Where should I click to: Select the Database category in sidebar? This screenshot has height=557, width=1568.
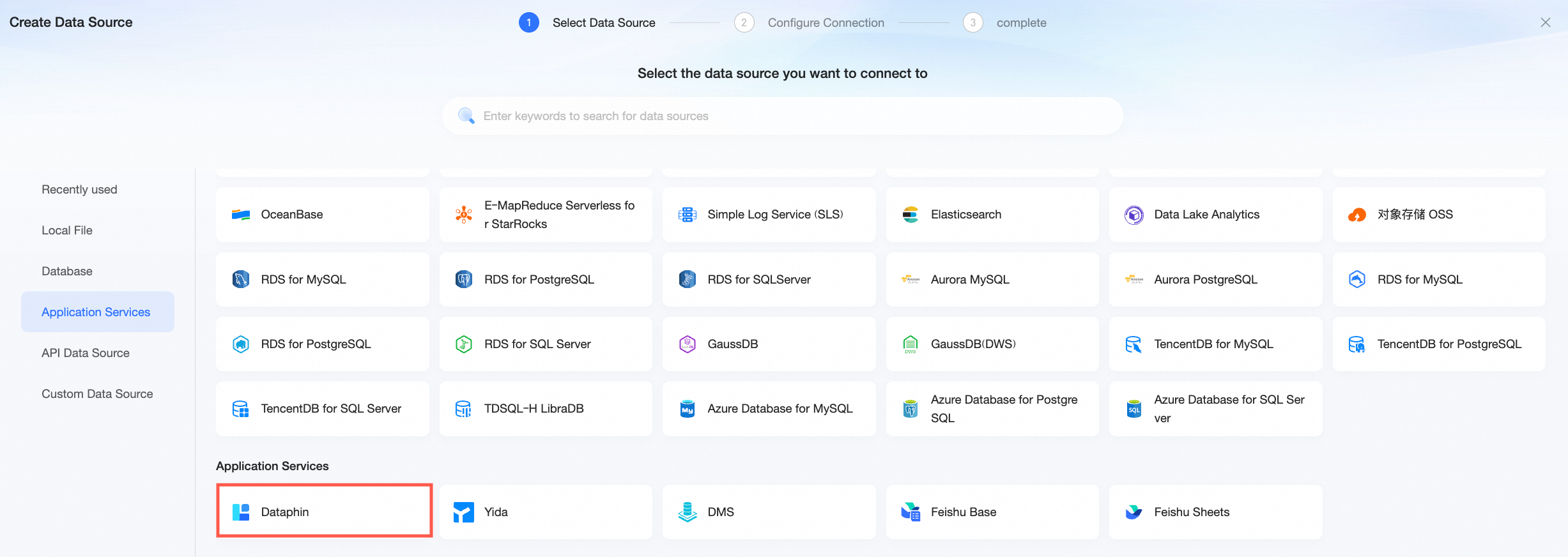click(x=67, y=271)
